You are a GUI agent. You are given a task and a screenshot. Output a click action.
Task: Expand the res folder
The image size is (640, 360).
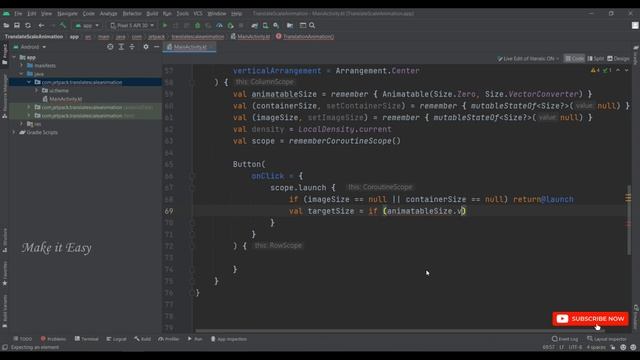tap(22, 124)
